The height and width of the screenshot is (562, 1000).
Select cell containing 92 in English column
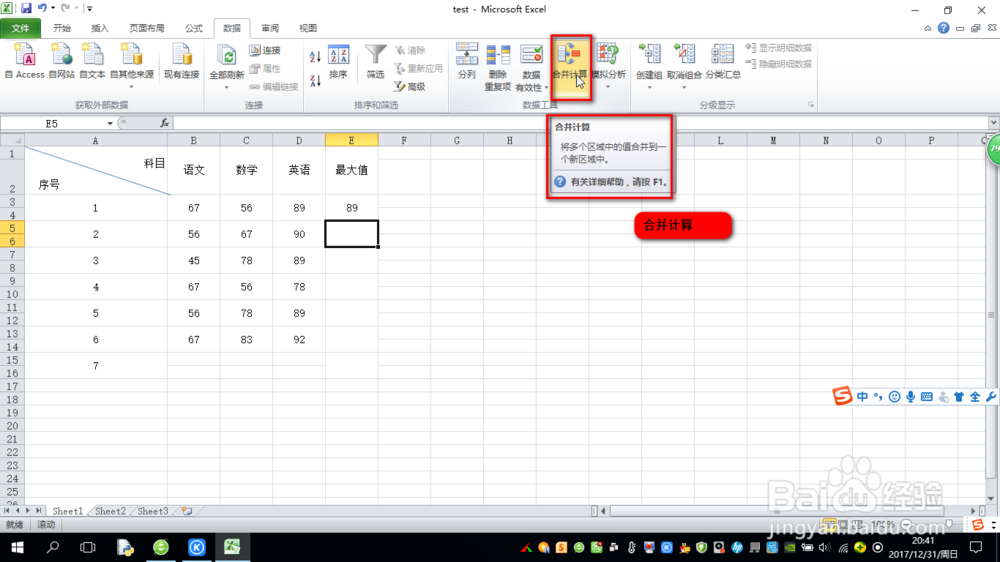click(x=299, y=339)
